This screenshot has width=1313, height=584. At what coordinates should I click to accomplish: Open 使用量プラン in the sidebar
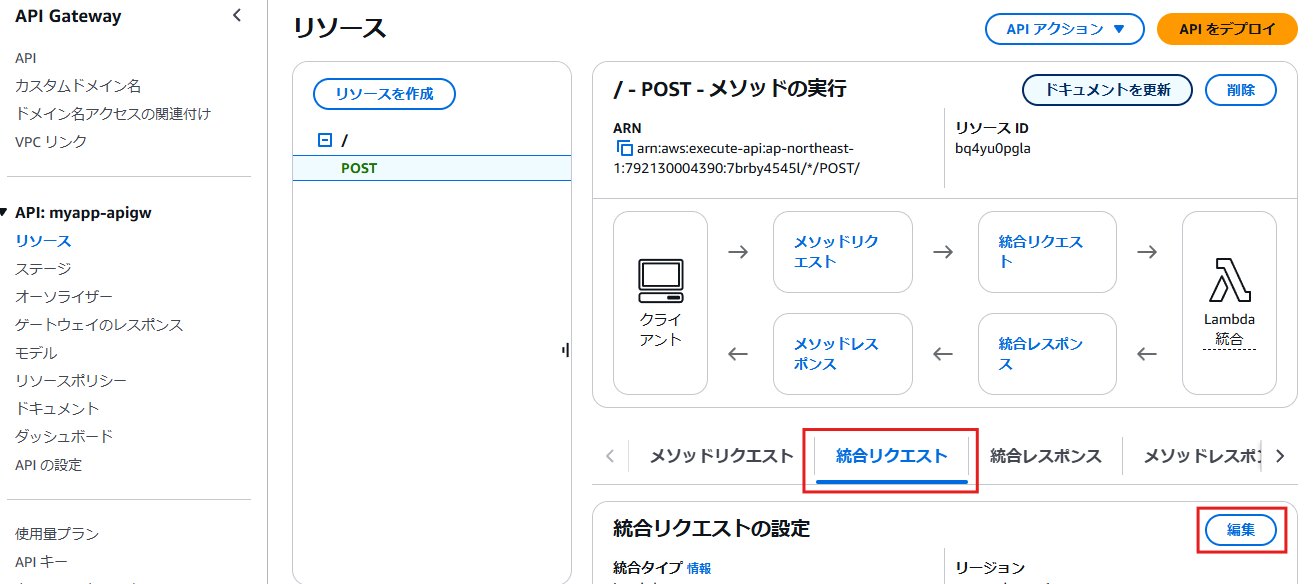tap(57, 534)
